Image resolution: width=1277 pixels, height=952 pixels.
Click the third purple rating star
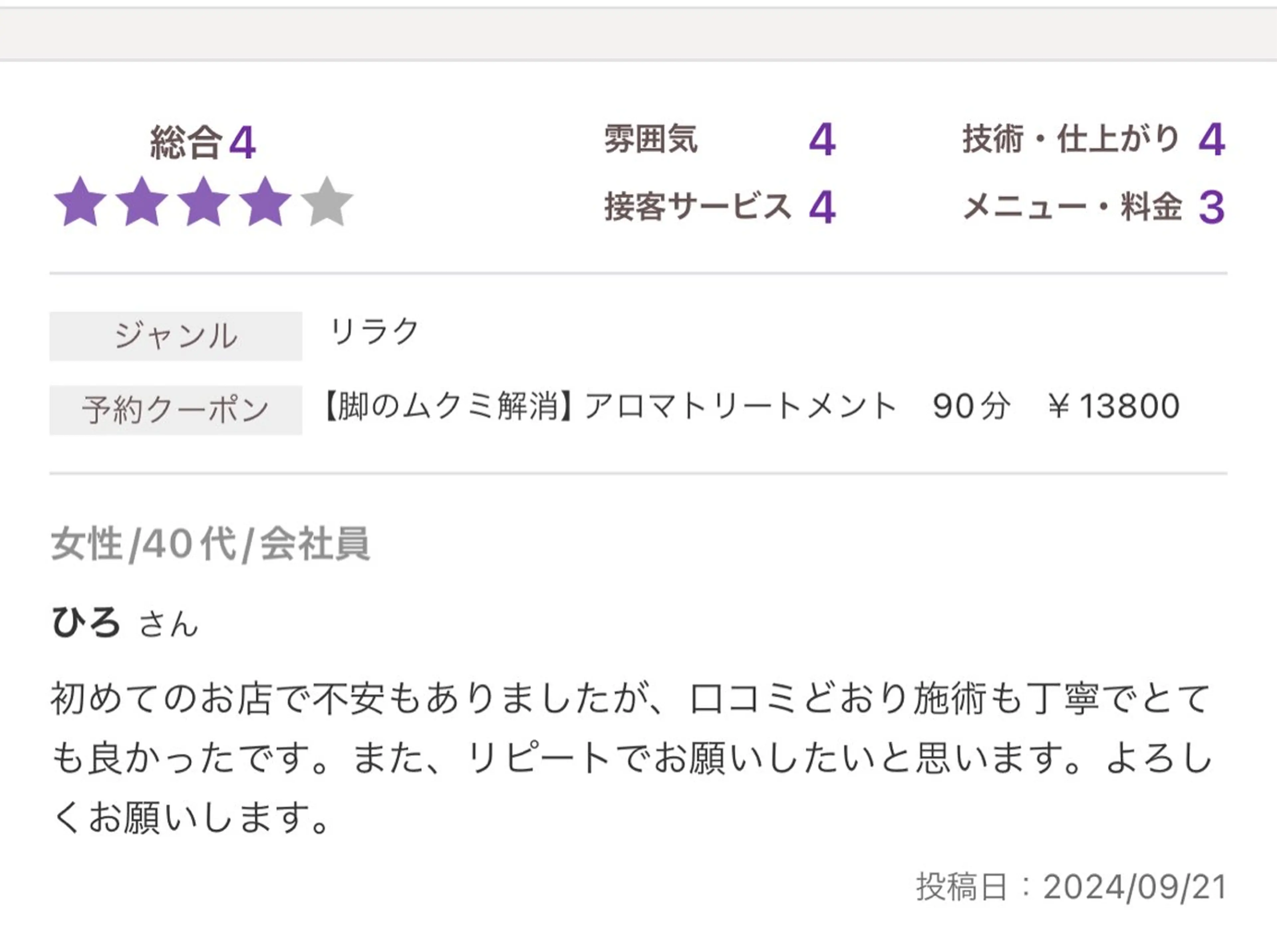pyautogui.click(x=204, y=203)
